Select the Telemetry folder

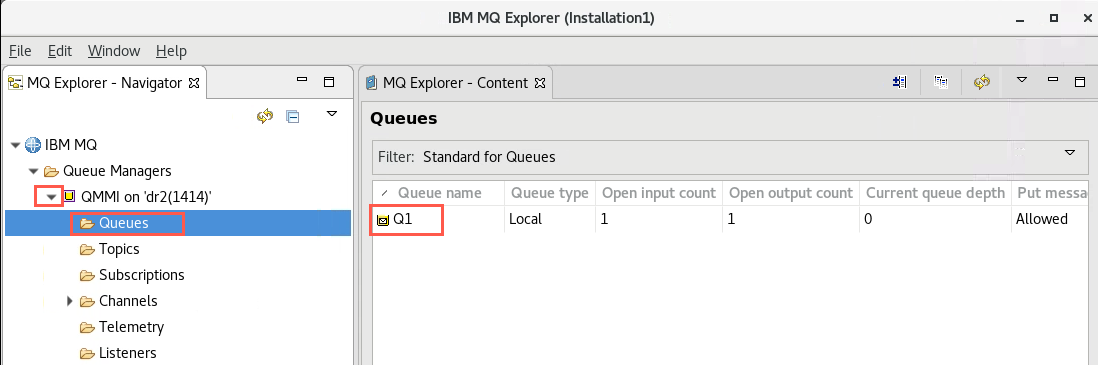click(x=131, y=326)
